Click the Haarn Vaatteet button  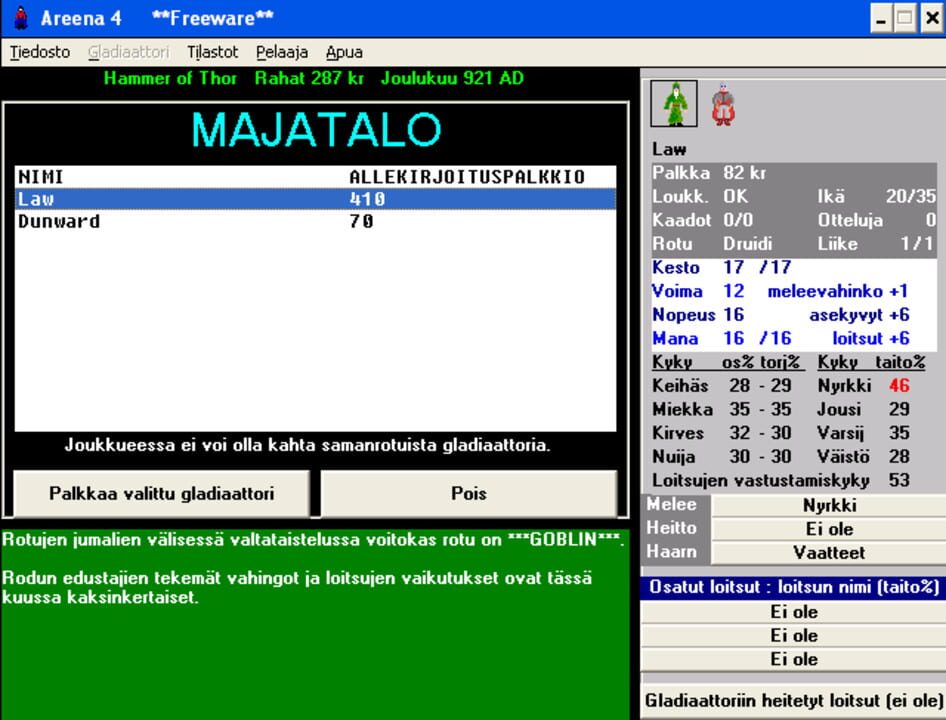[829, 553]
